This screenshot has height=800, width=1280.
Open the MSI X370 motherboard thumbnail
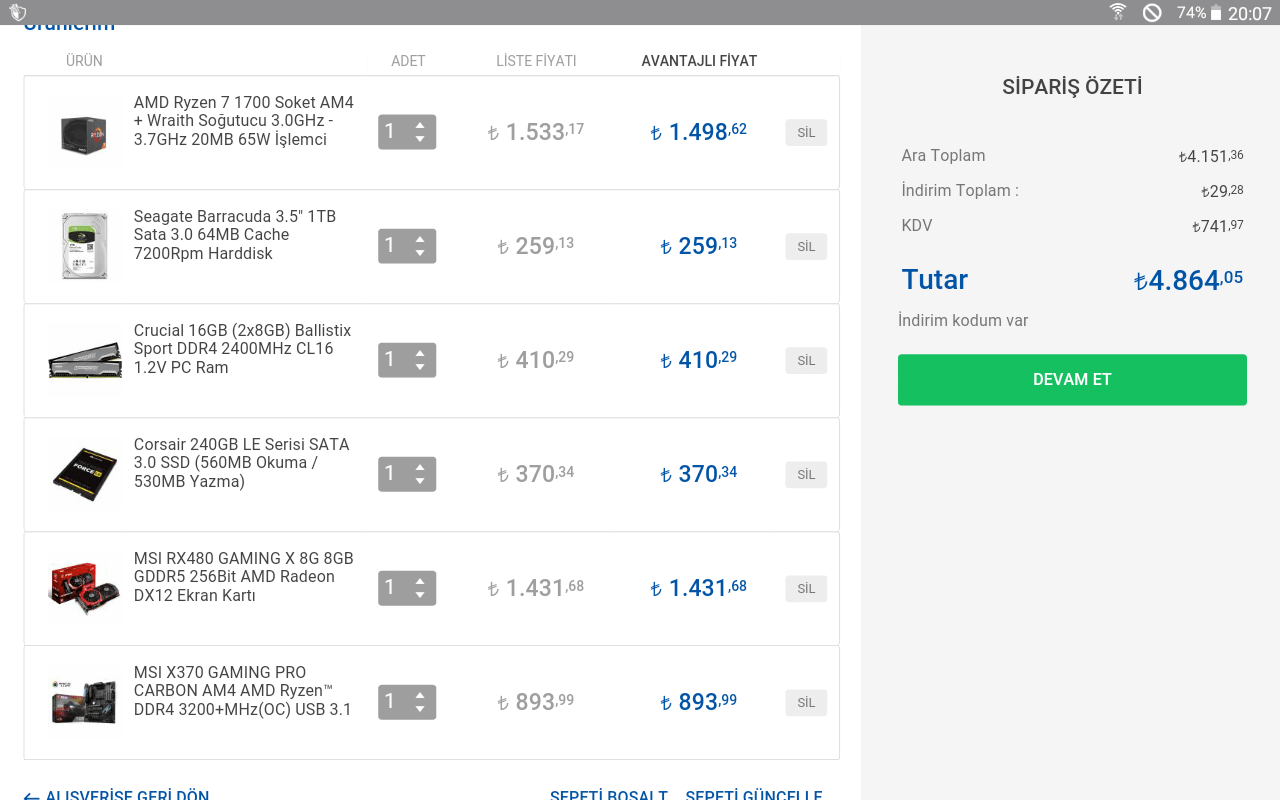[84, 702]
